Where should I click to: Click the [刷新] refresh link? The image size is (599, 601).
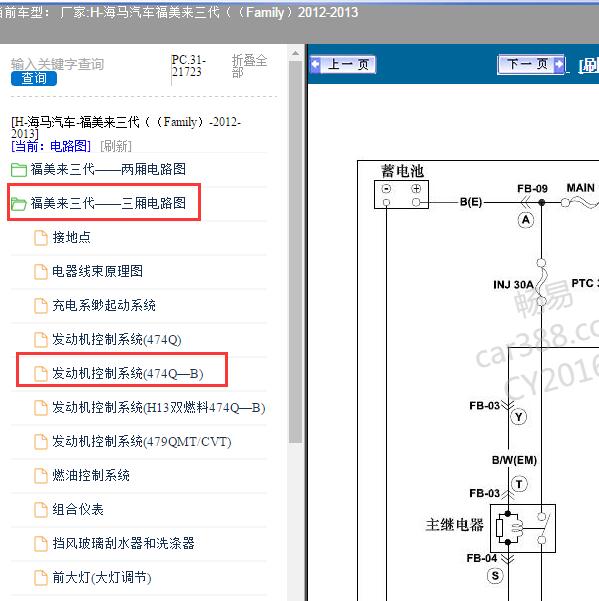116,146
